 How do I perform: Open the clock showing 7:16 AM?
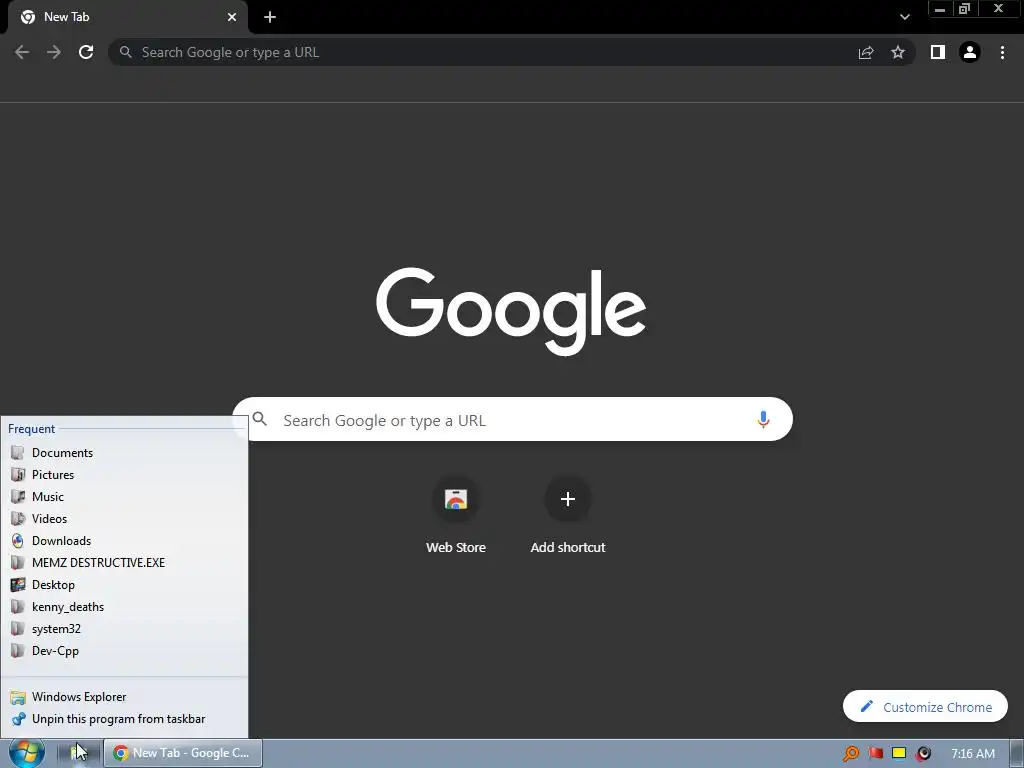coord(973,754)
